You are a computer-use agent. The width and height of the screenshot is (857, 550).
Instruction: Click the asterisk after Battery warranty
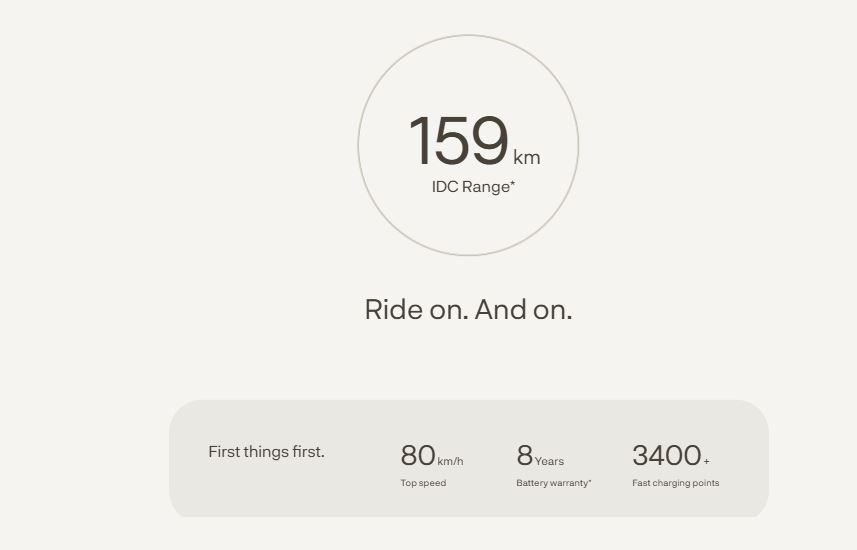pyautogui.click(x=590, y=481)
